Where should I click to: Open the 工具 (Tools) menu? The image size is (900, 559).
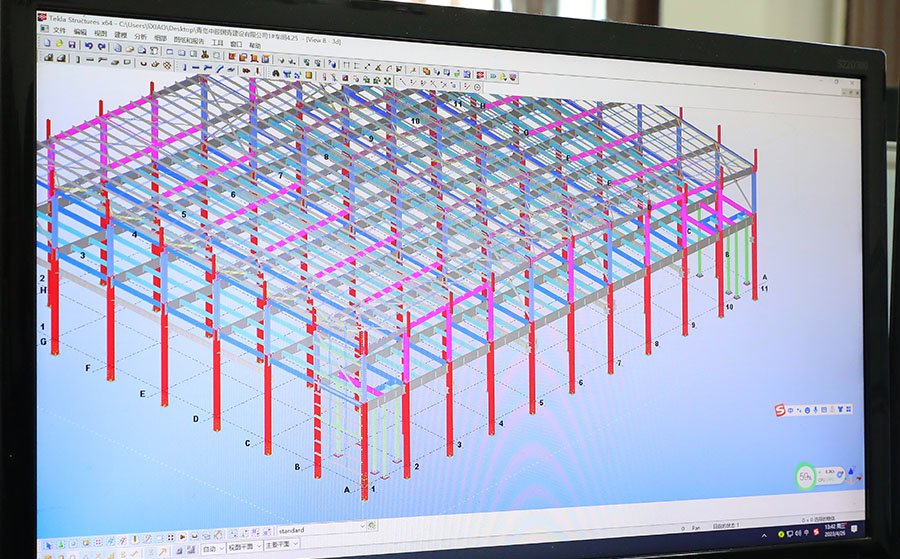[x=217, y=44]
